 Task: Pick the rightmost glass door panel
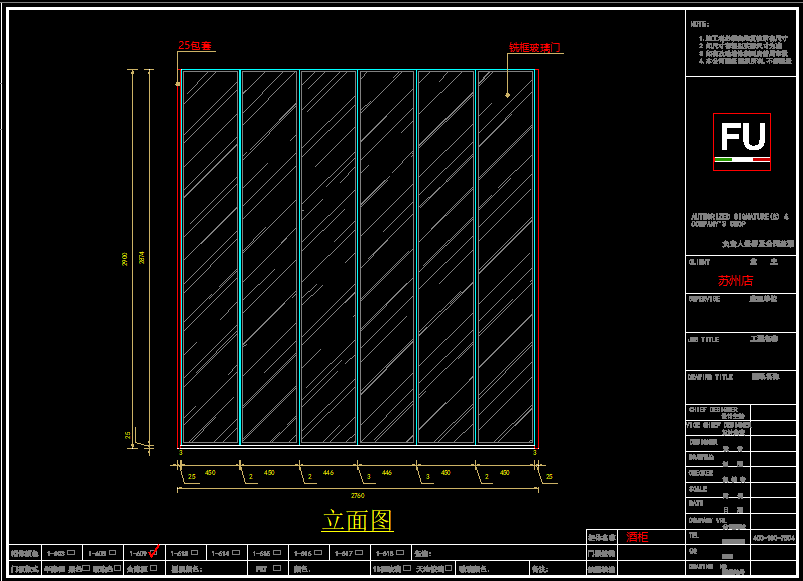pyautogui.click(x=505, y=257)
